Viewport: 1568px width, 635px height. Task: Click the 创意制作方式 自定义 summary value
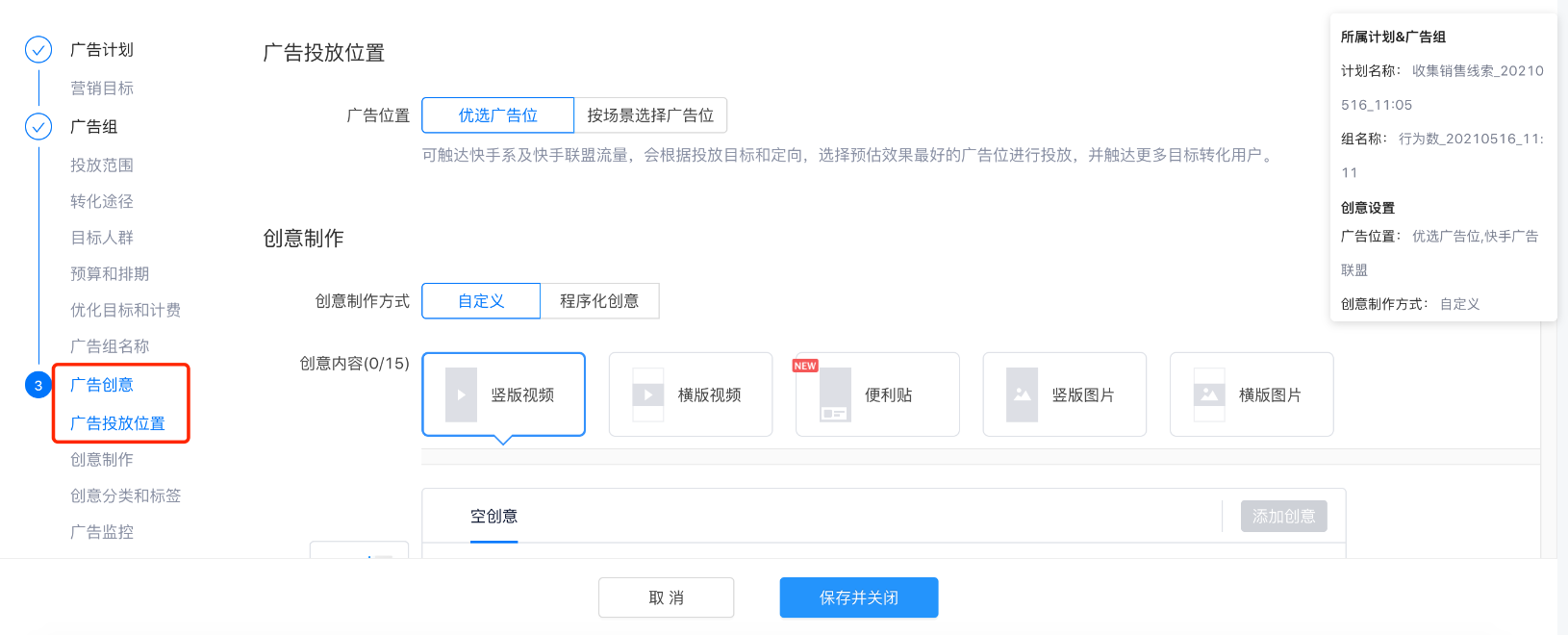point(1459,304)
